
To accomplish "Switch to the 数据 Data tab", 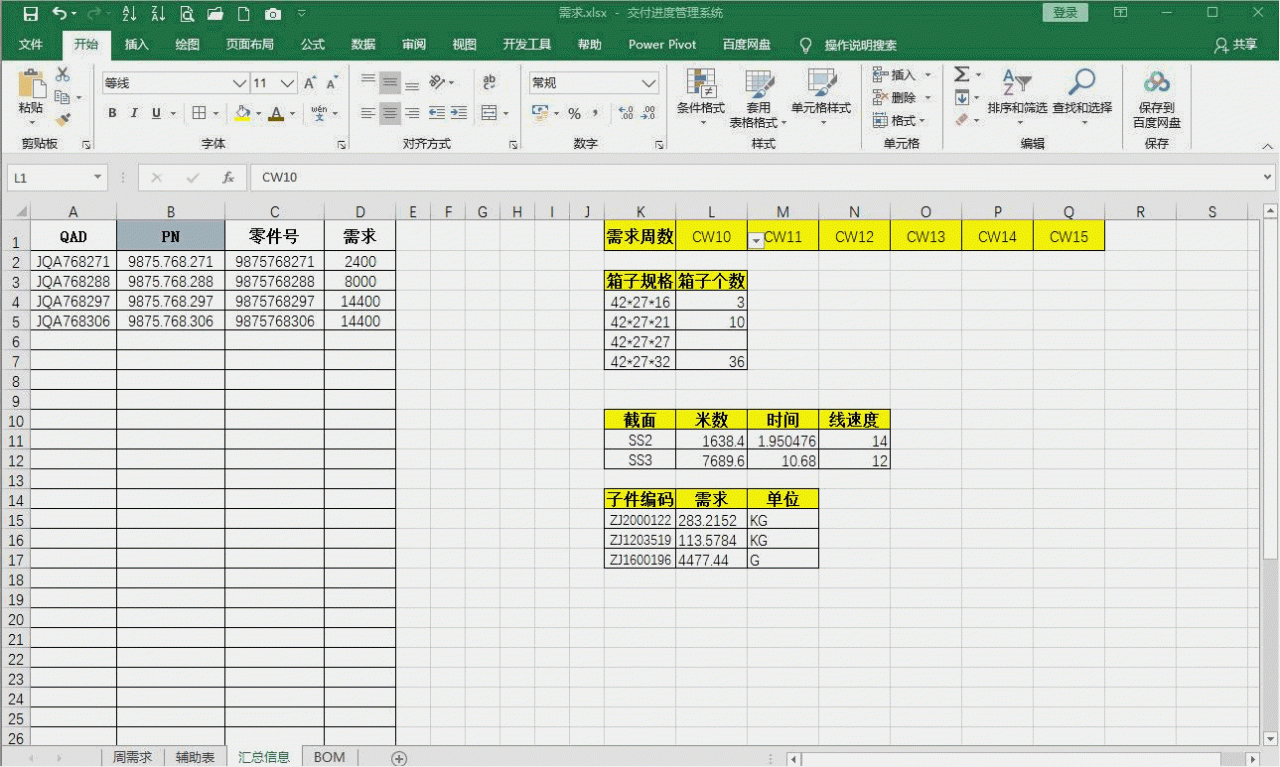I will pyautogui.click(x=364, y=45).
